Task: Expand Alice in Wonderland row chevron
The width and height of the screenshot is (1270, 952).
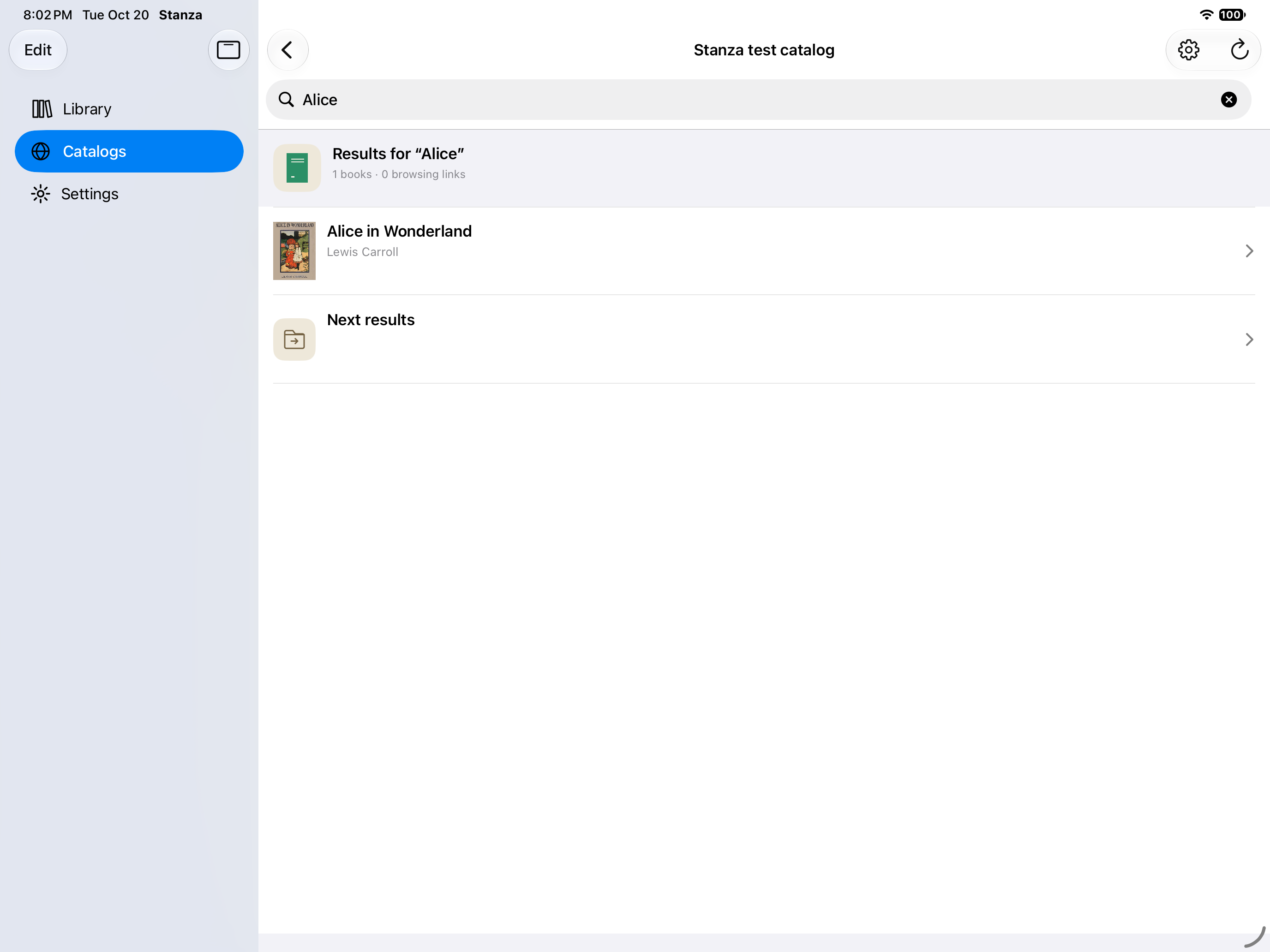Action: 1249,251
